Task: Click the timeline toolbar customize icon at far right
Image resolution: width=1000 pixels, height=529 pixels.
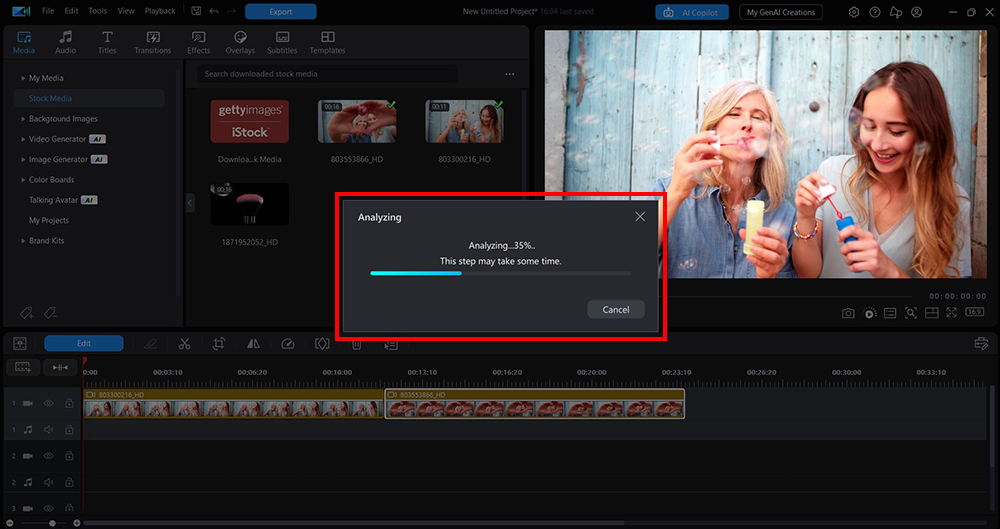Action: [x=982, y=344]
